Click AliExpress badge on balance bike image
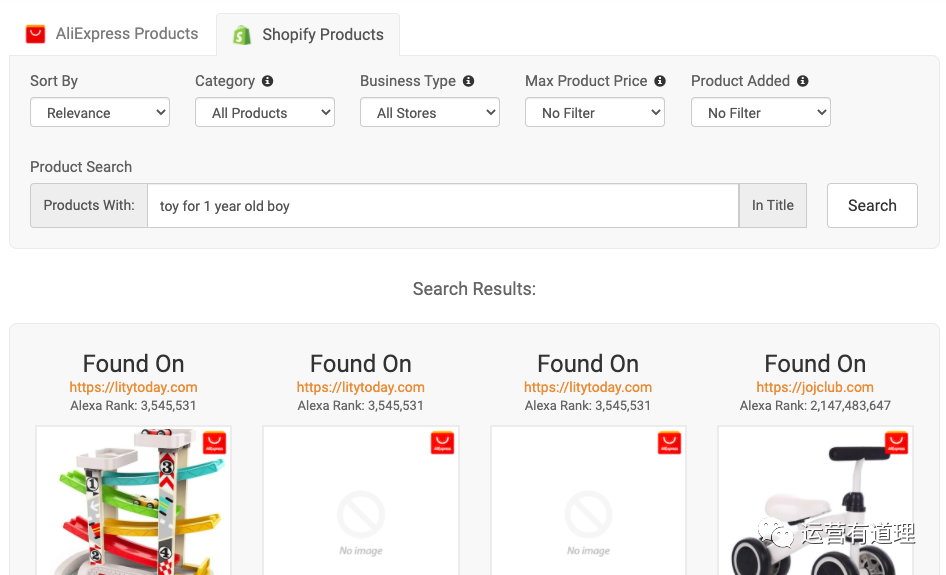 click(896, 443)
